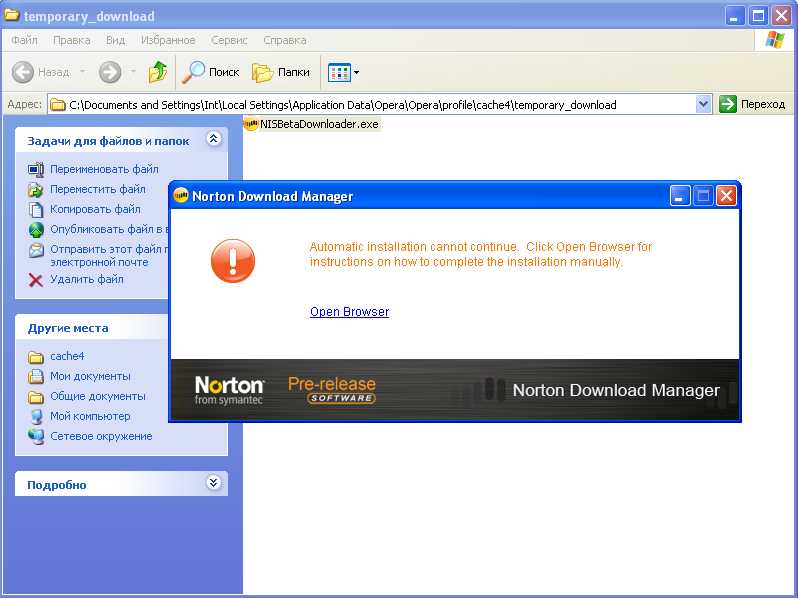Open Поиск search in toolbar

click(211, 72)
